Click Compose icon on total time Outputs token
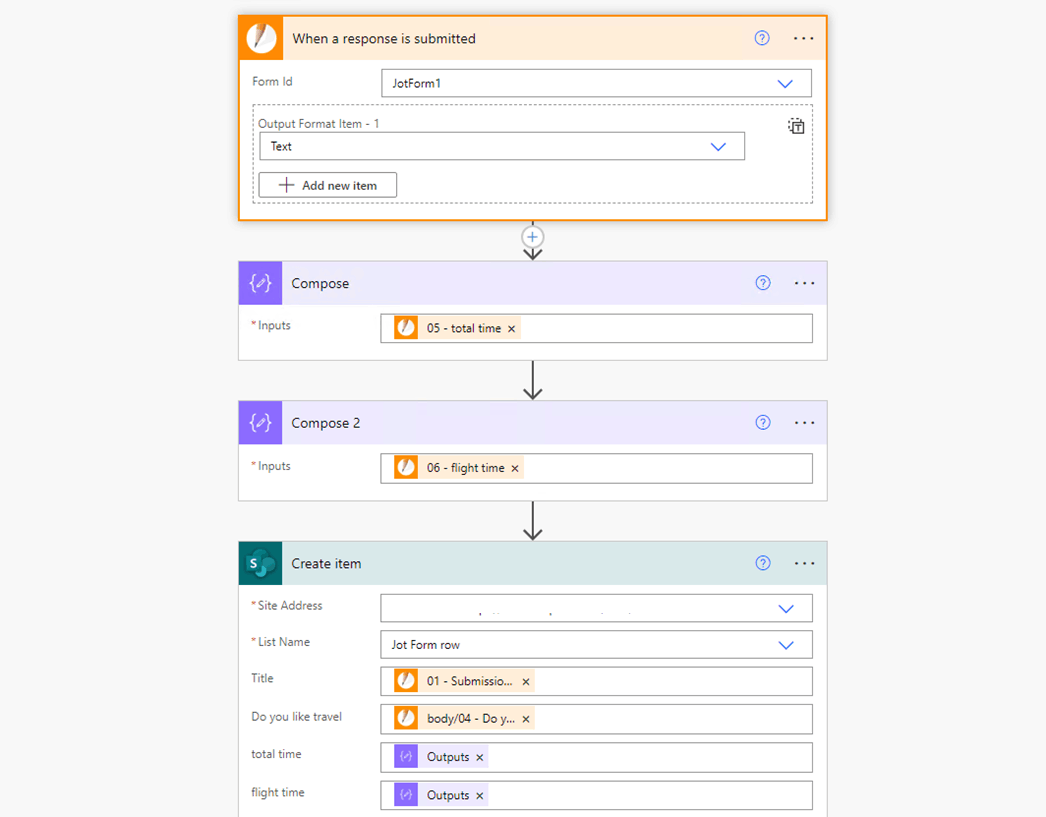This screenshot has width=1046, height=817. [406, 757]
